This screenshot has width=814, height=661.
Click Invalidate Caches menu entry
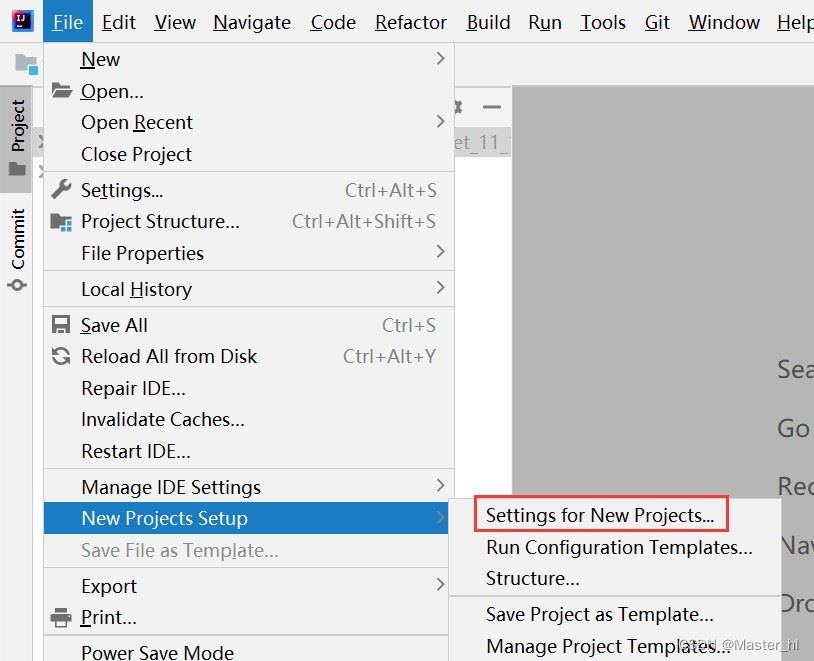point(163,420)
